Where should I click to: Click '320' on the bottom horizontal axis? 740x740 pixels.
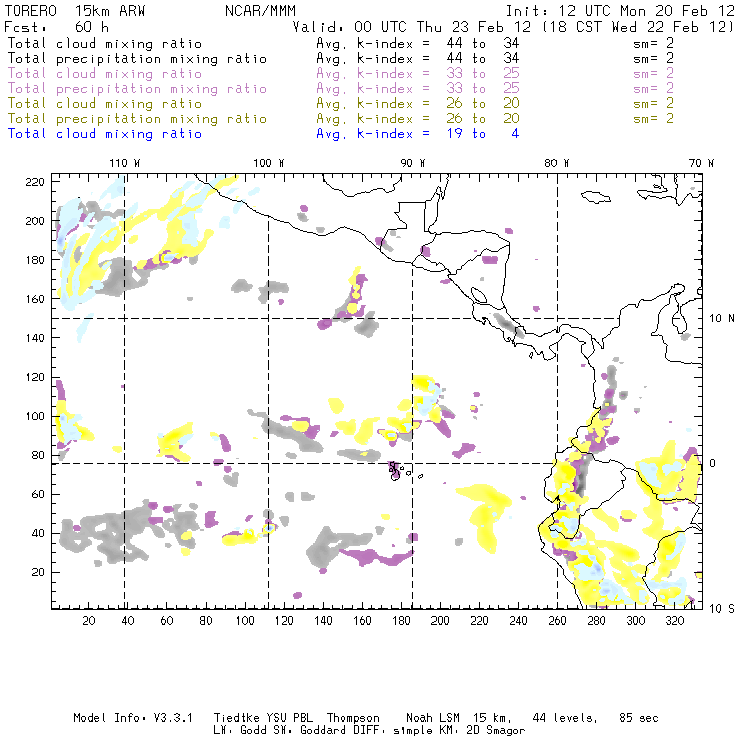click(675, 621)
